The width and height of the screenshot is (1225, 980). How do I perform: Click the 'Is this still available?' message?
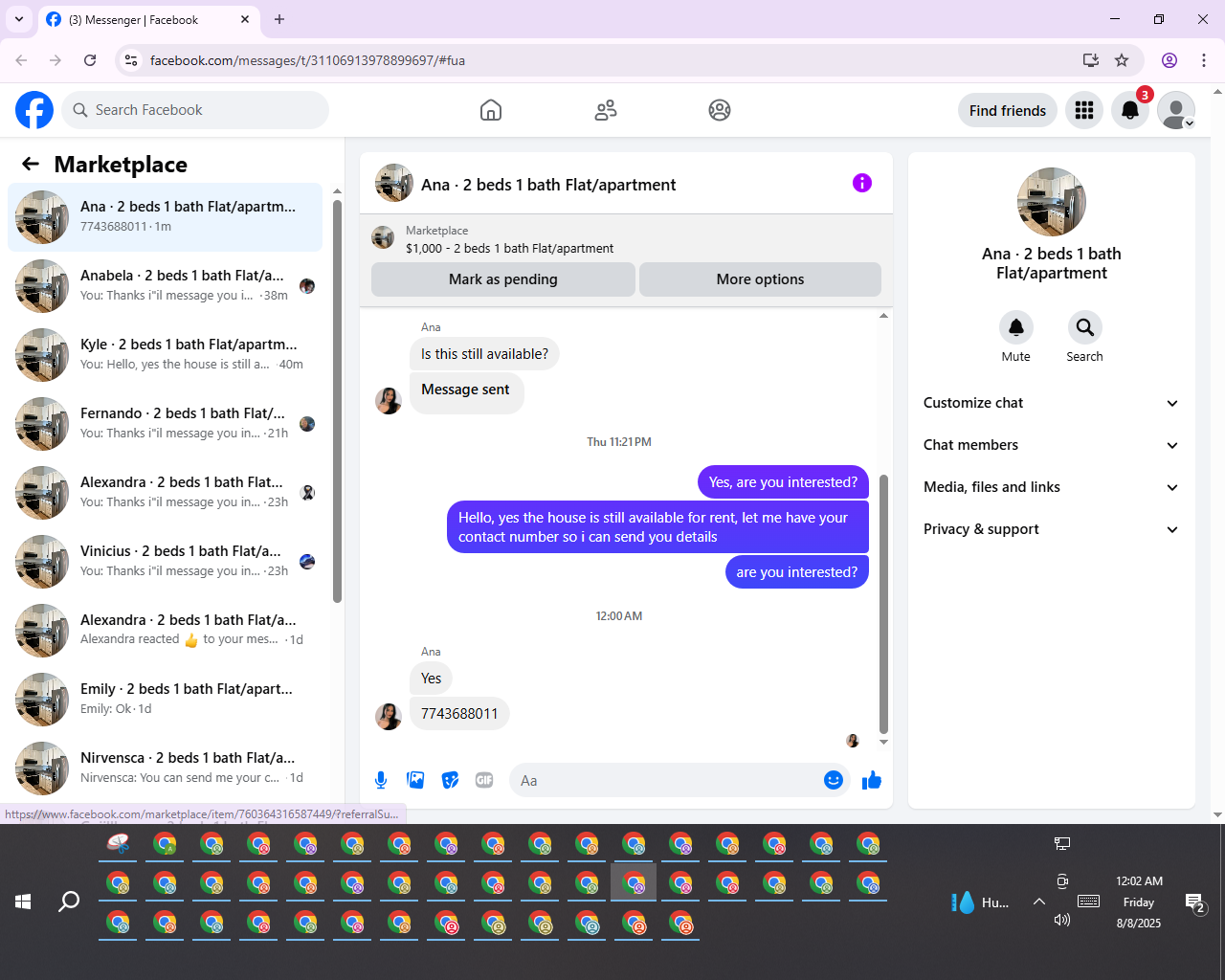coord(484,354)
